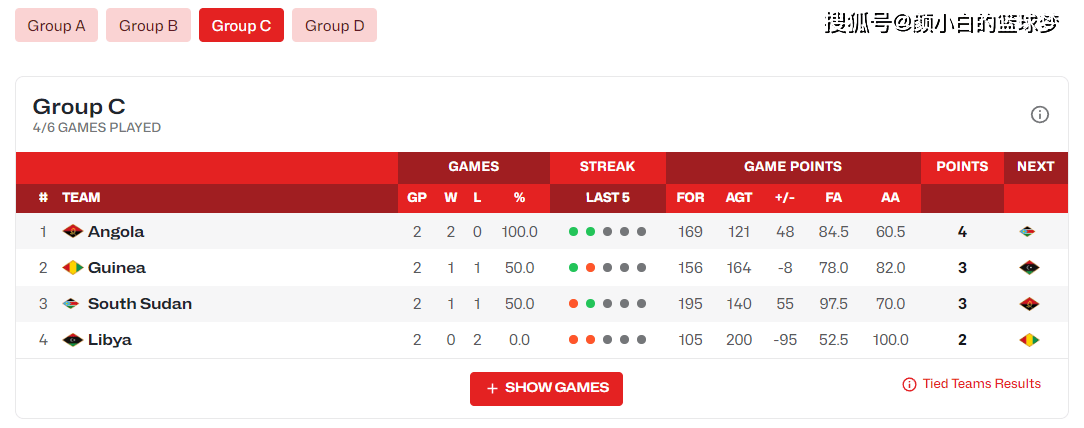Switch to the Group A tab
Screen dimensions: 1084x428
pyautogui.click(x=56, y=26)
